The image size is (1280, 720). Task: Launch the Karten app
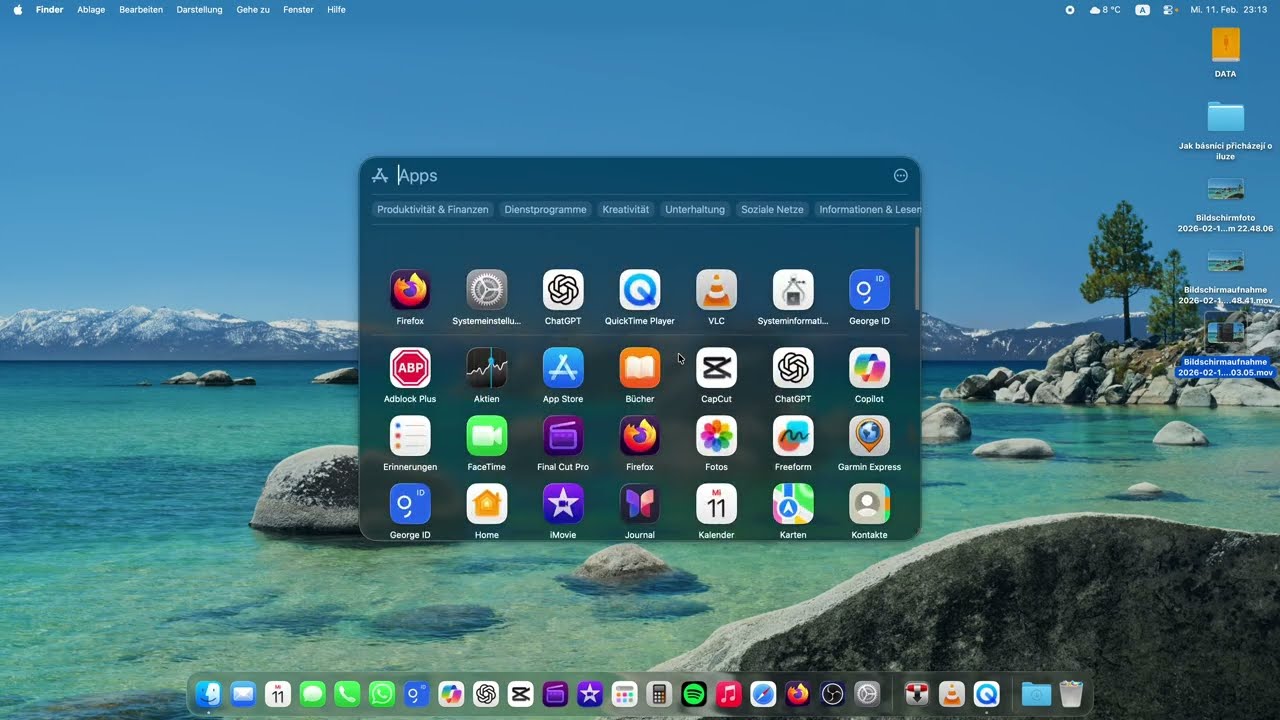[x=793, y=504]
